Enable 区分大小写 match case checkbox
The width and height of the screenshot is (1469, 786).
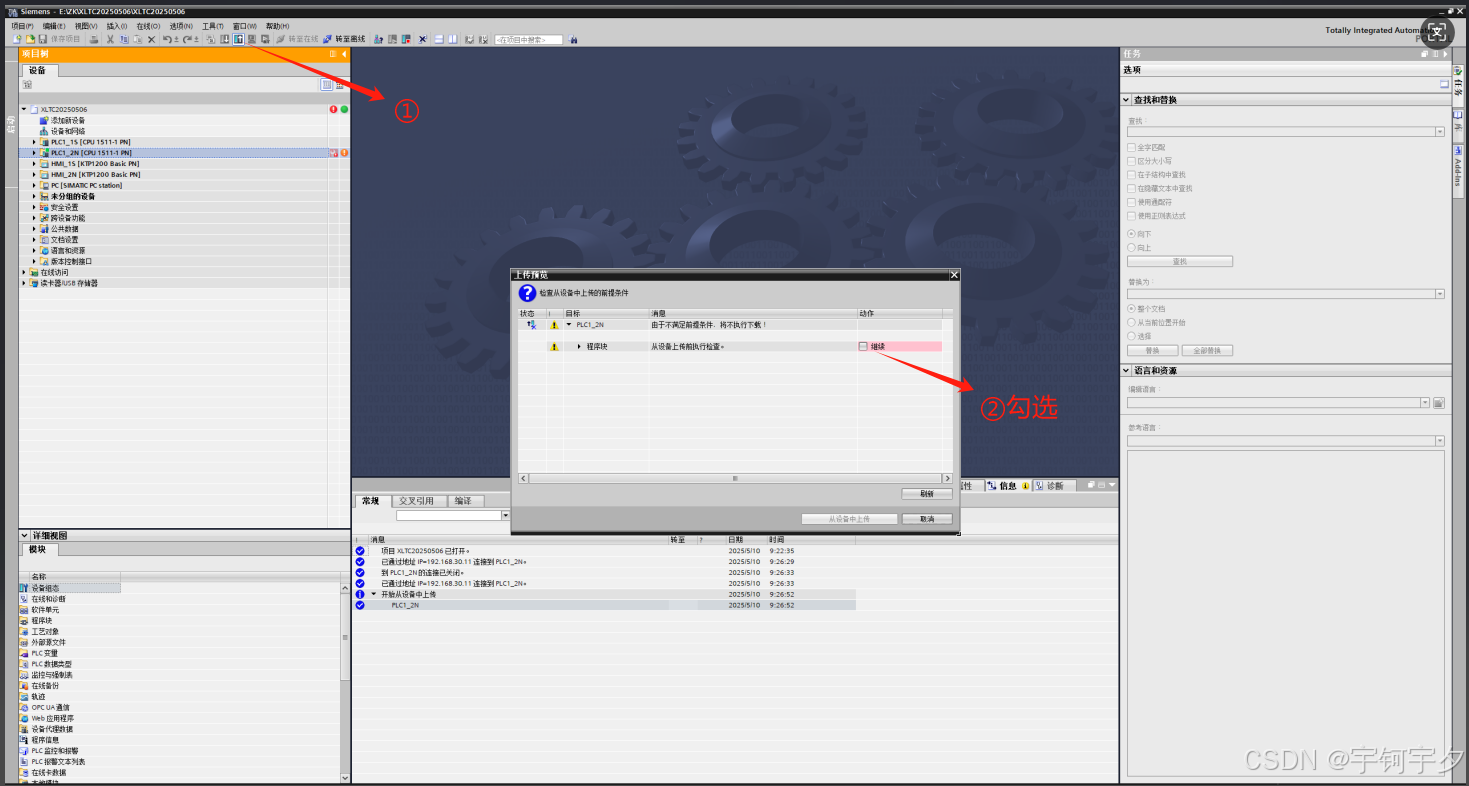1131,160
